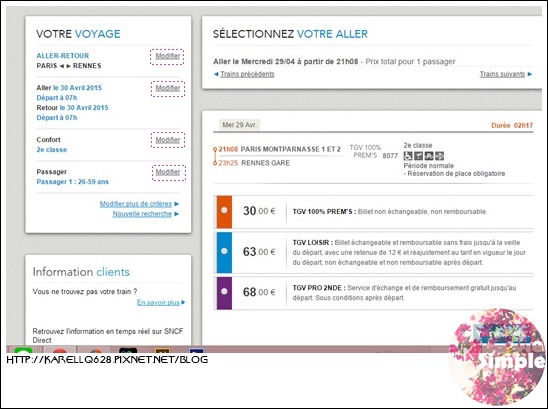Click Modifier next to ALLER-RETOUR
Screen dimensions: 548x409
click(x=167, y=56)
